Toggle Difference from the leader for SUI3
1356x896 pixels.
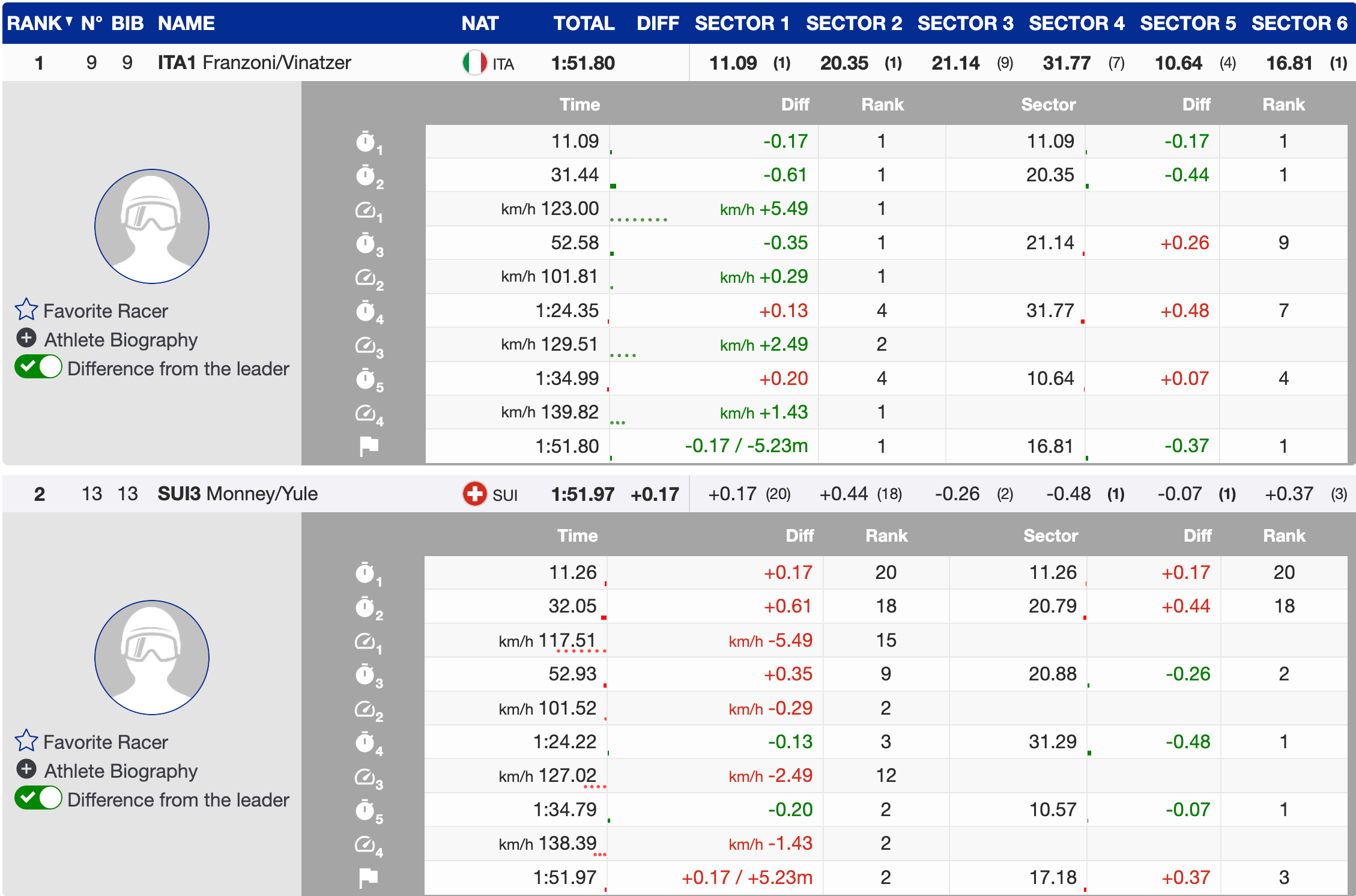(x=38, y=798)
